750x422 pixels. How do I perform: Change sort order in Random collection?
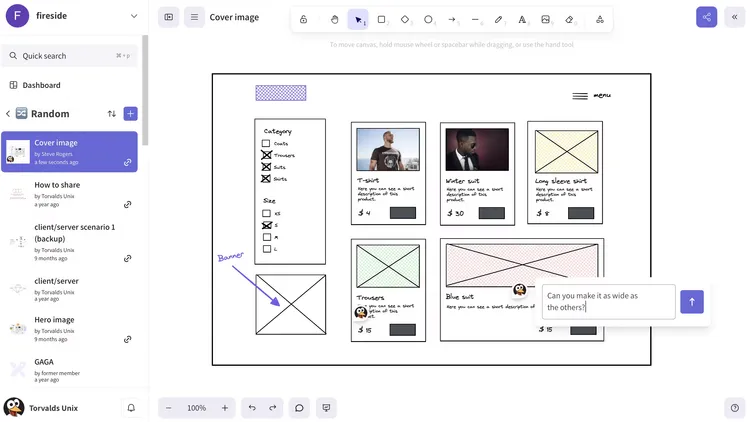(x=111, y=114)
